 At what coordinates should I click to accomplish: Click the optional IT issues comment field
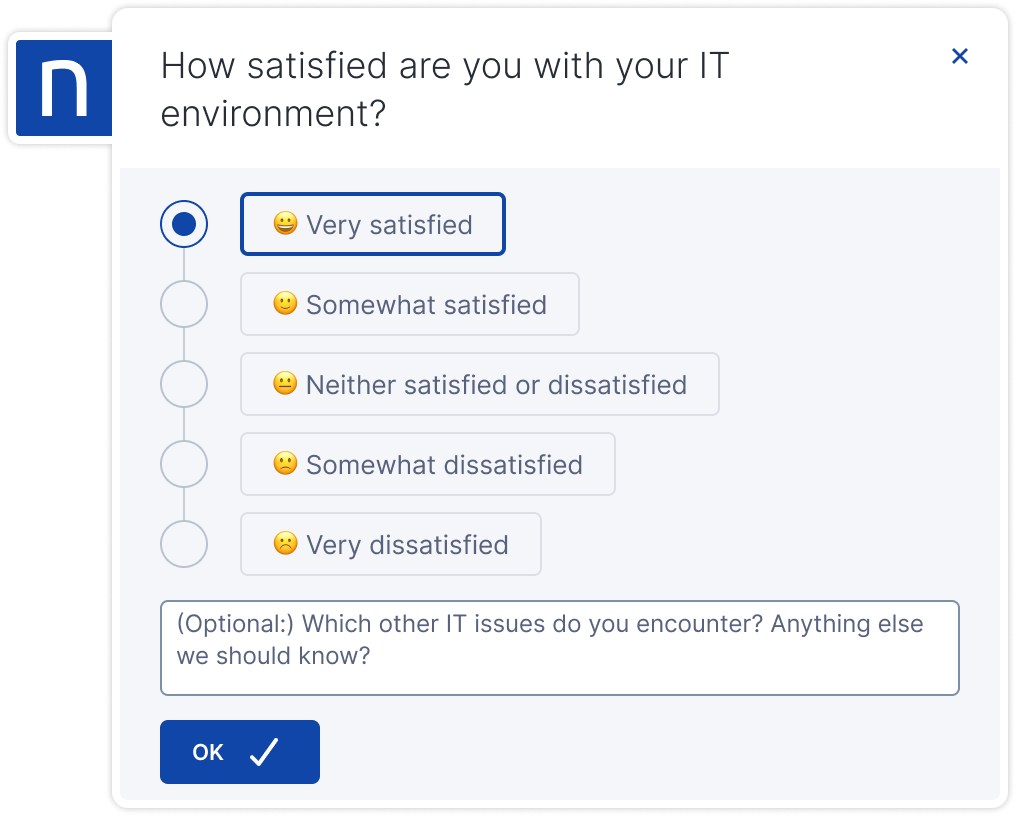[560, 648]
